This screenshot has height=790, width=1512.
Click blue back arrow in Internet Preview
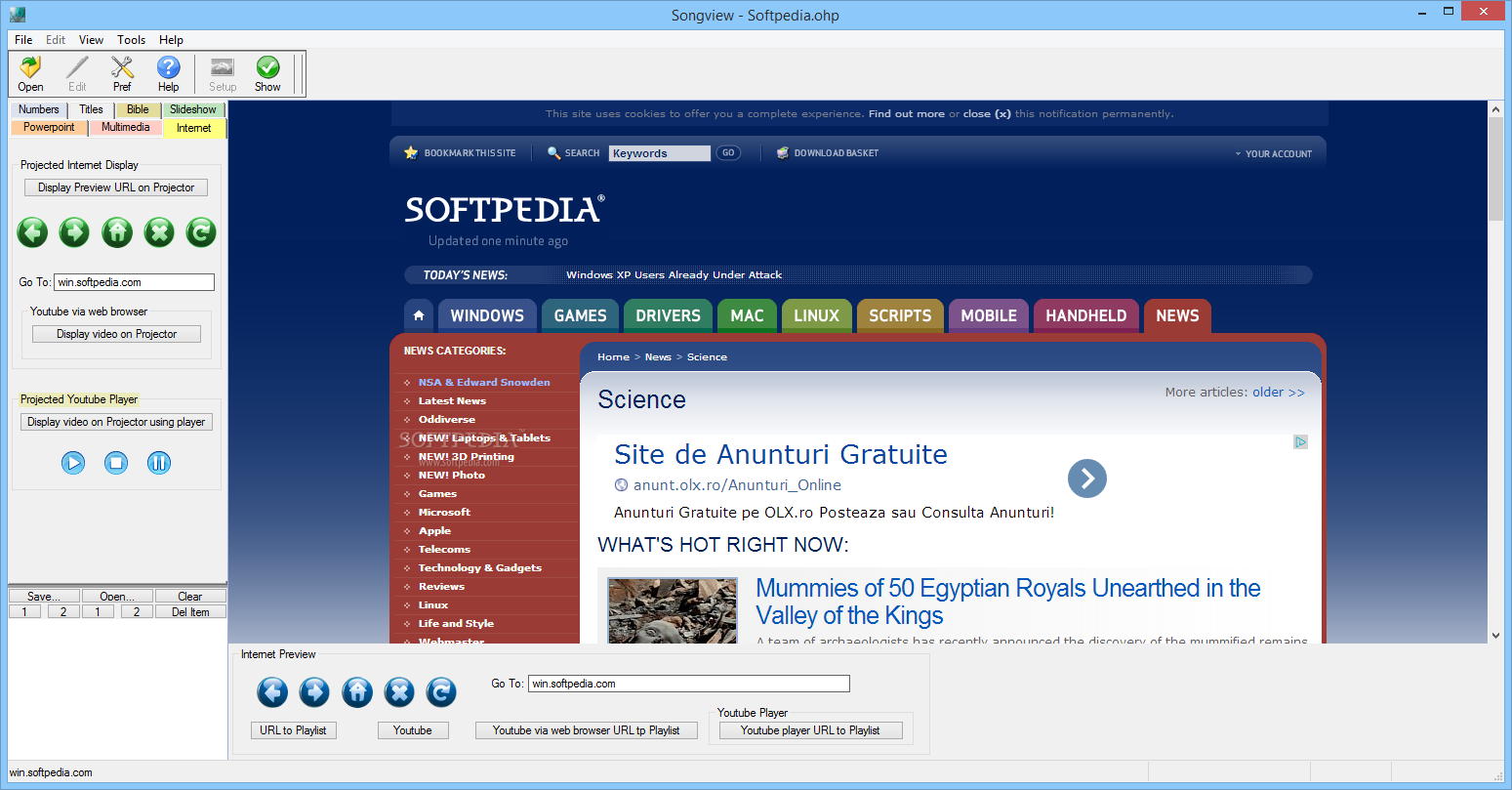pos(272,692)
